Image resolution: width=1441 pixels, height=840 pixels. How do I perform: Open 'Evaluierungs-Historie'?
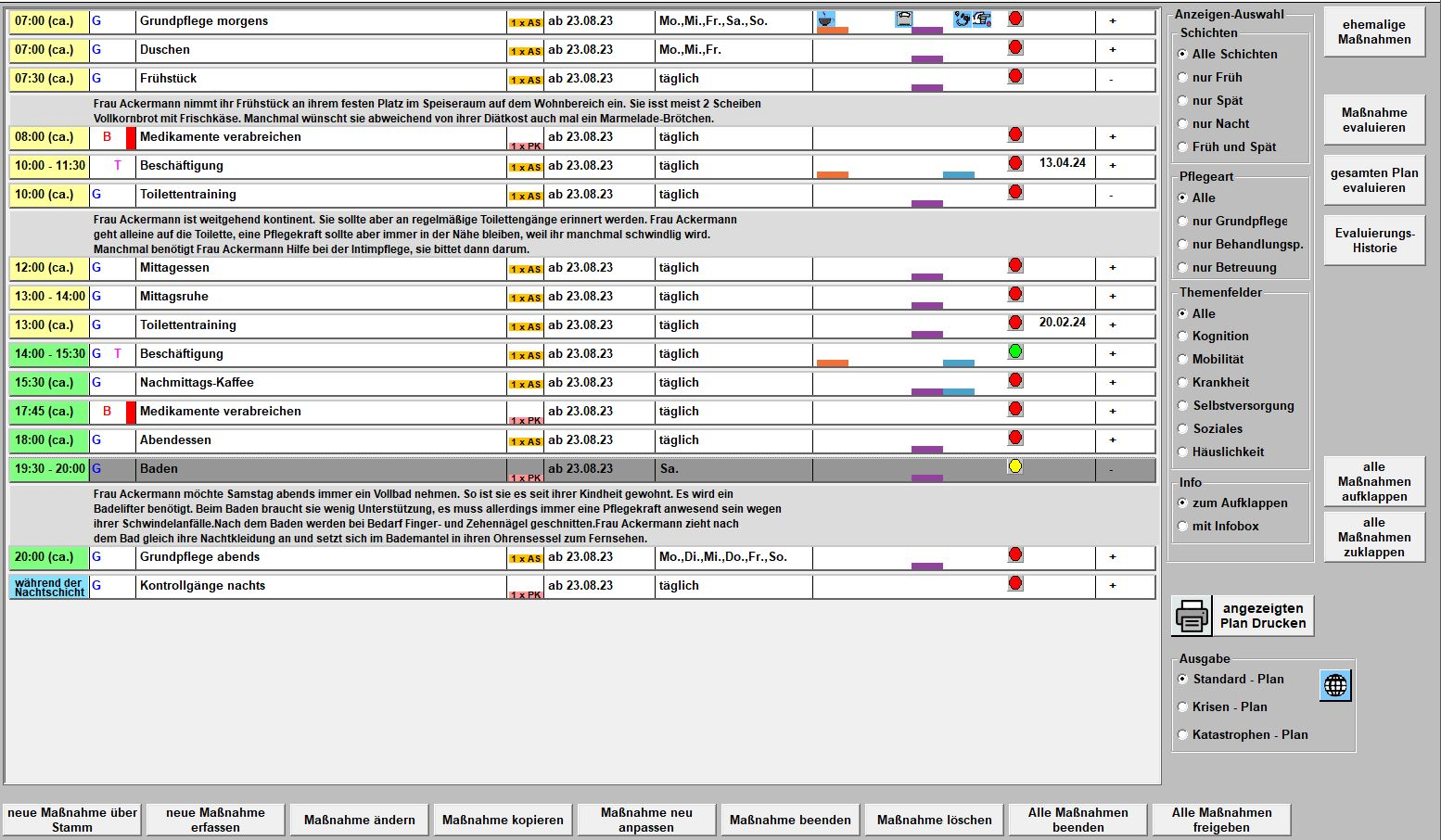coord(1374,240)
